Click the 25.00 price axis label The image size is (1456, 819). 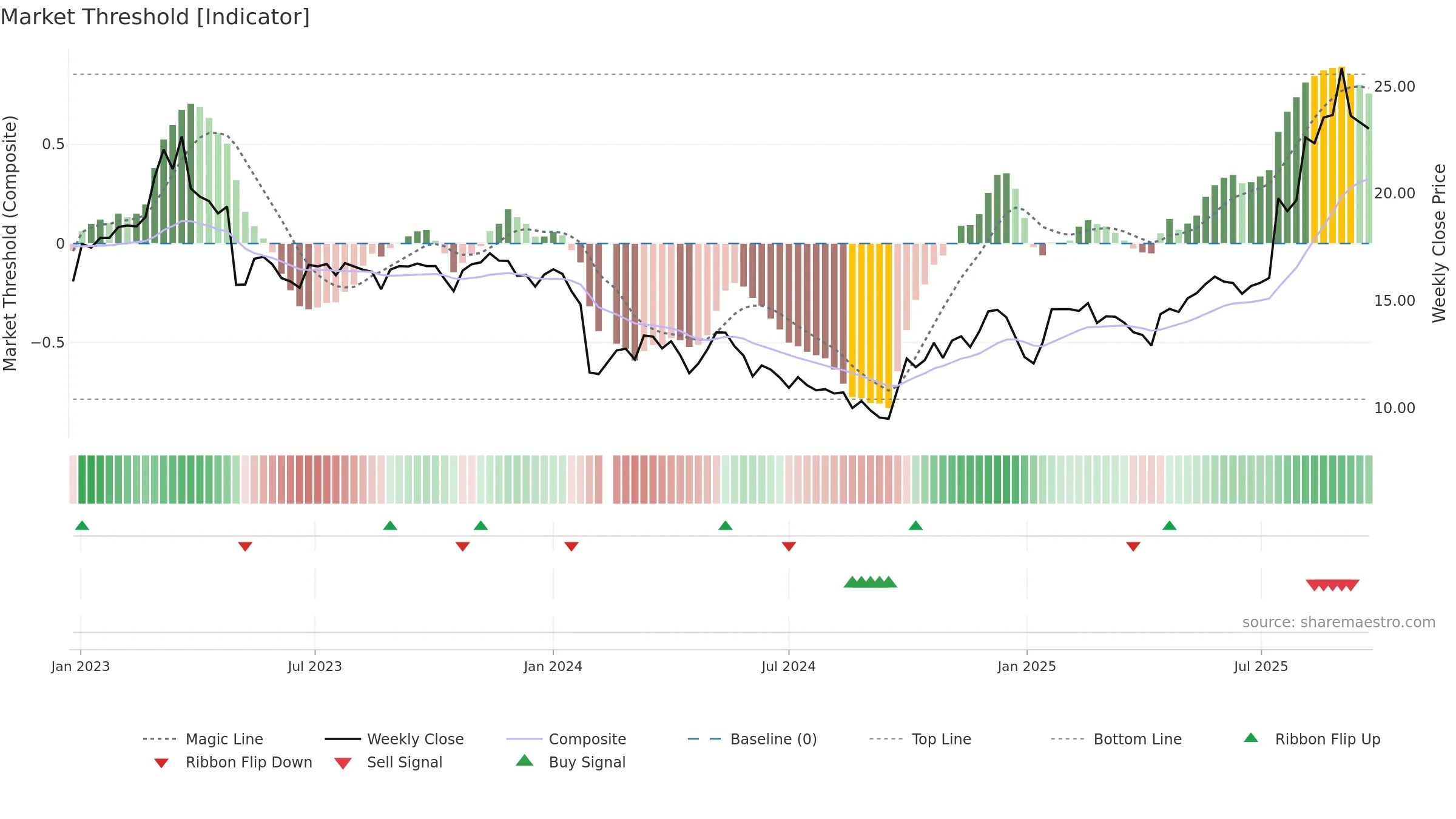[1395, 87]
